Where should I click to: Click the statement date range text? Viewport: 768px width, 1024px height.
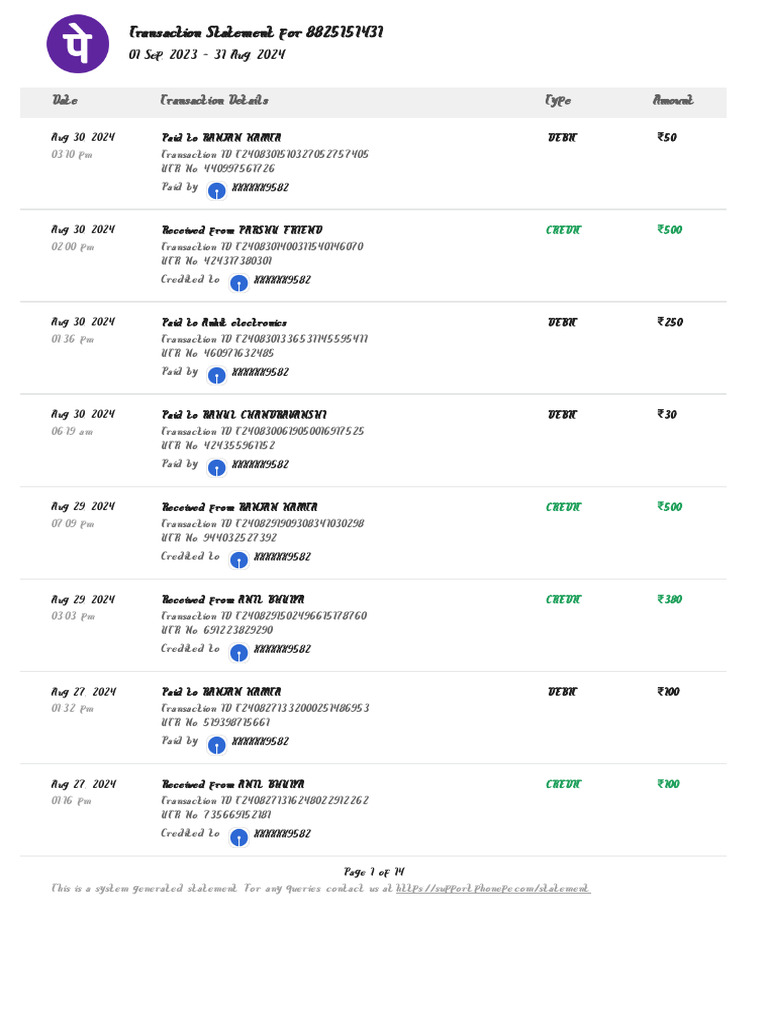[207, 55]
